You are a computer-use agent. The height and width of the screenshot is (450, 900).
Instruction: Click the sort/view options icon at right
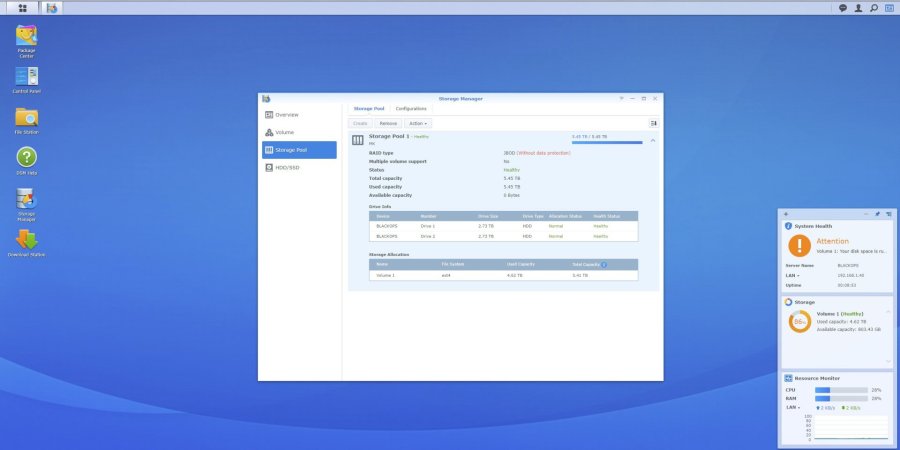pos(653,123)
